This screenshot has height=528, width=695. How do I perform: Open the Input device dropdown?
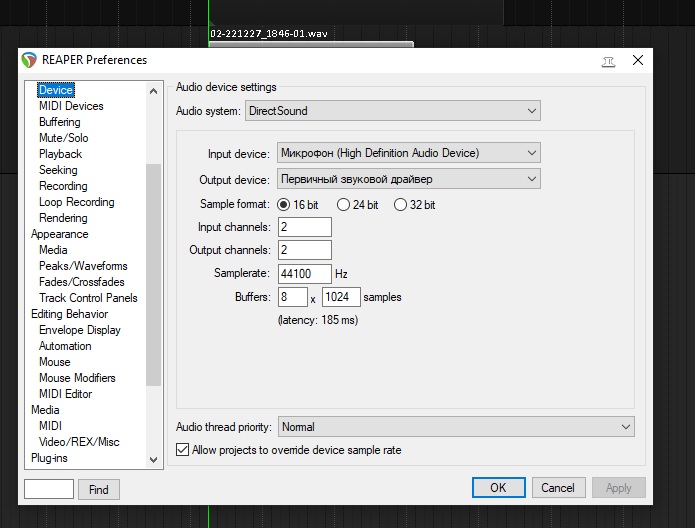tap(409, 153)
